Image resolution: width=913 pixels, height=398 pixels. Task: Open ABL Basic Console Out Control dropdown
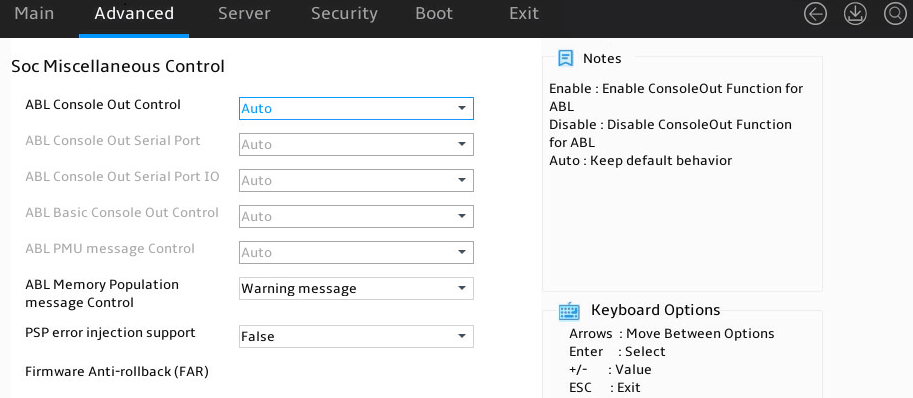point(356,216)
